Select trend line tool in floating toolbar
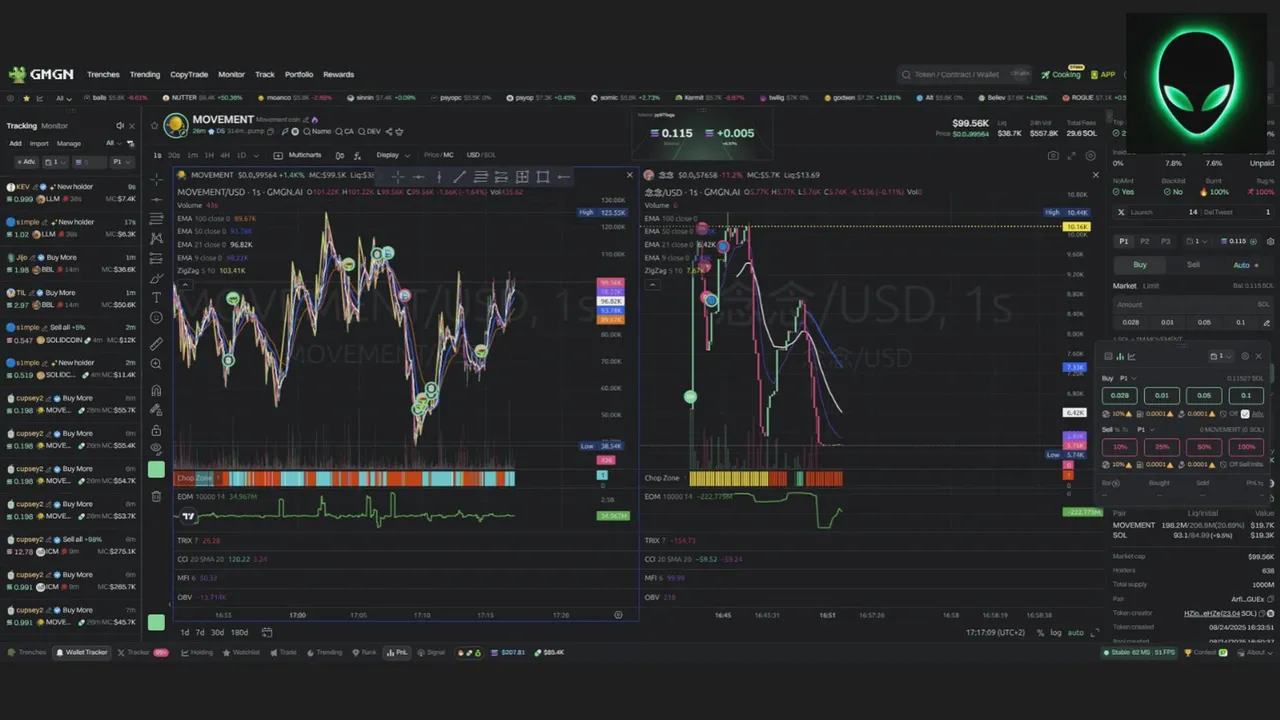The height and width of the screenshot is (720, 1280). (459, 177)
